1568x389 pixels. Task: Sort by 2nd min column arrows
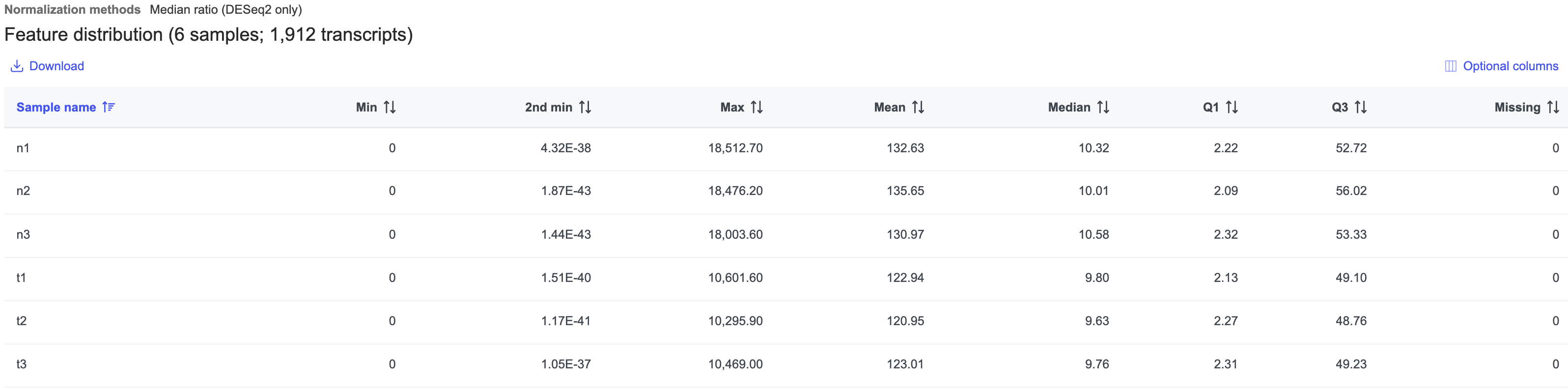point(585,107)
